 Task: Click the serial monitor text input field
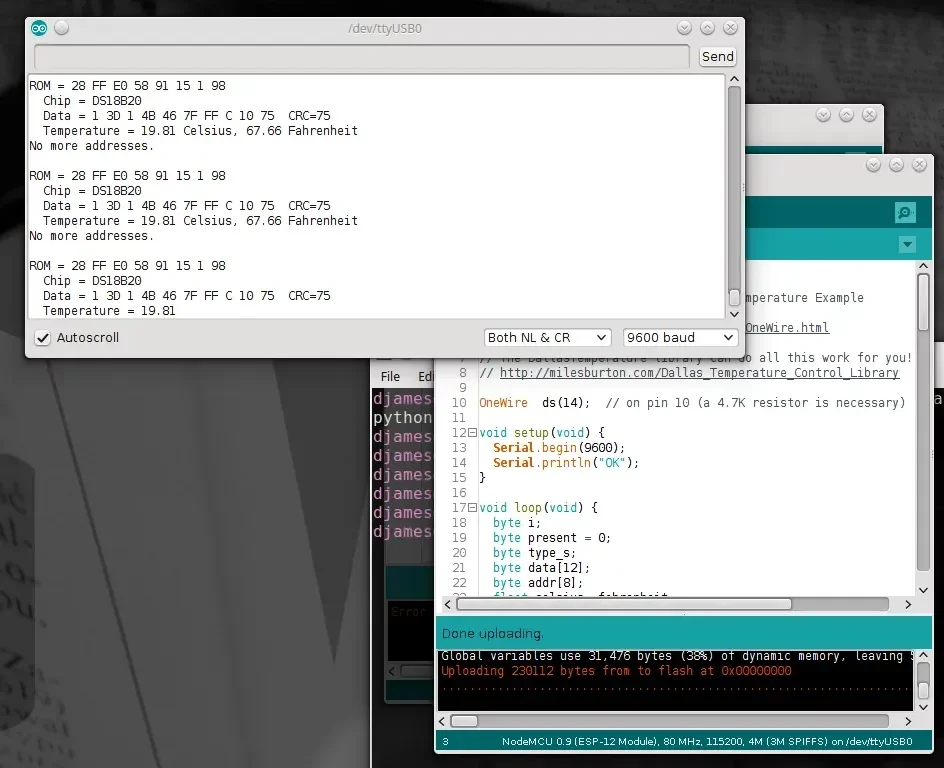[x=361, y=57]
